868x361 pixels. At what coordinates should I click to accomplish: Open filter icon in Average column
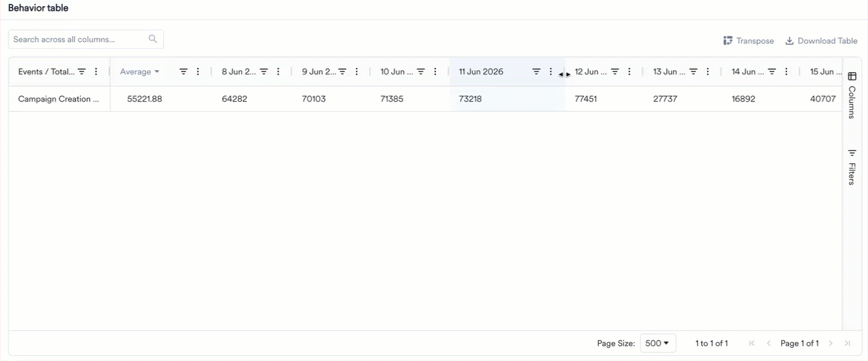[184, 71]
